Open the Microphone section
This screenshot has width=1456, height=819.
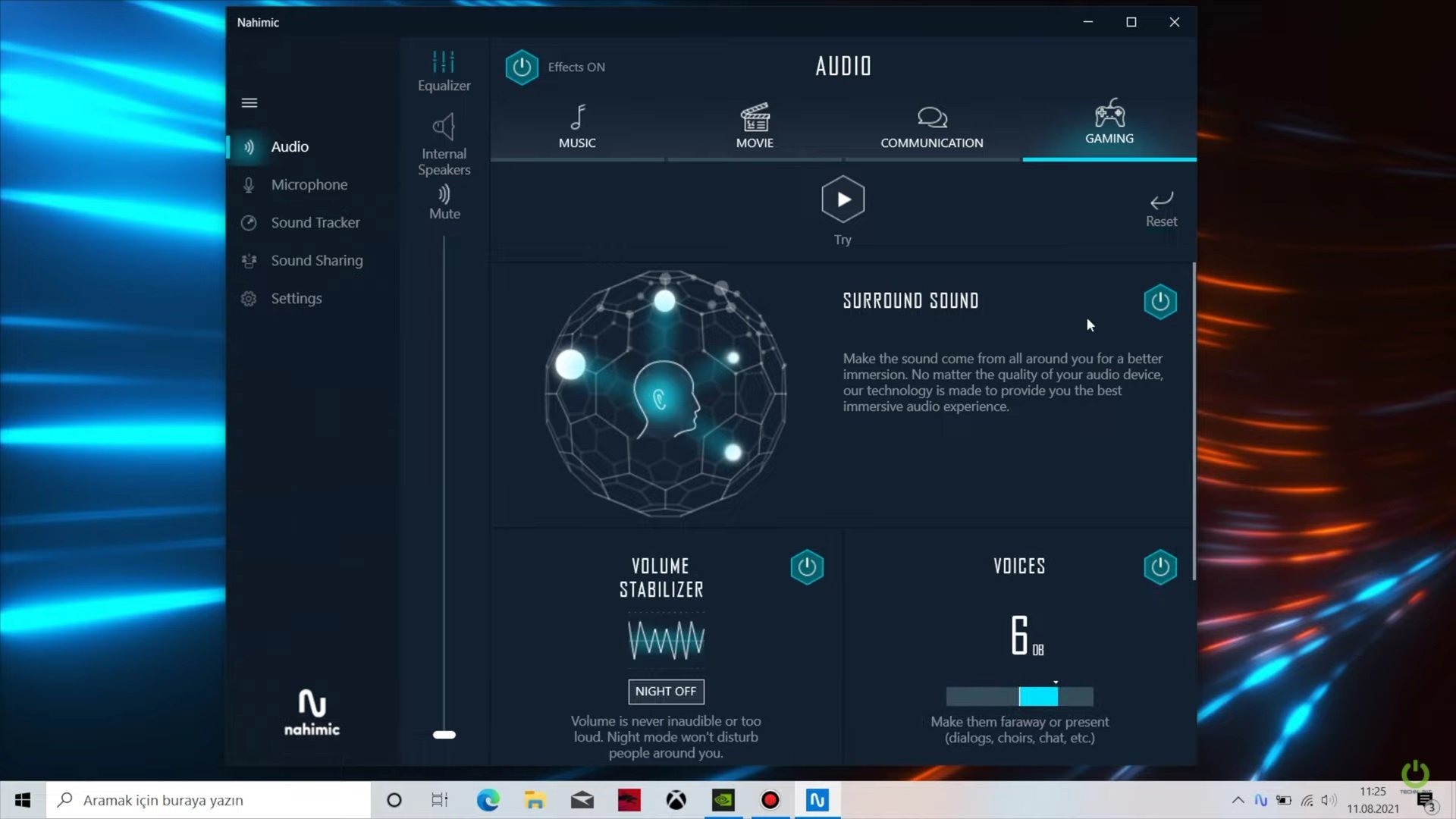[x=309, y=184]
